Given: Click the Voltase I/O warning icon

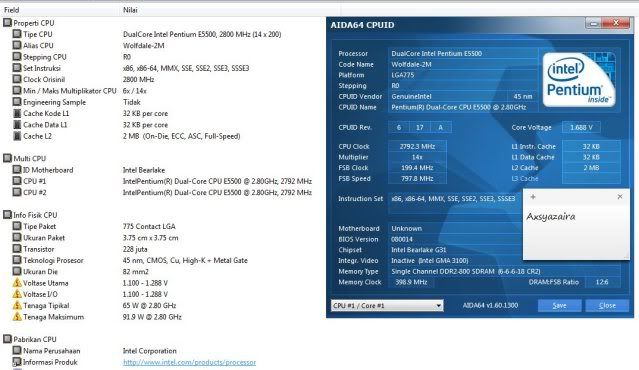Looking at the screenshot, I should click(17, 294).
